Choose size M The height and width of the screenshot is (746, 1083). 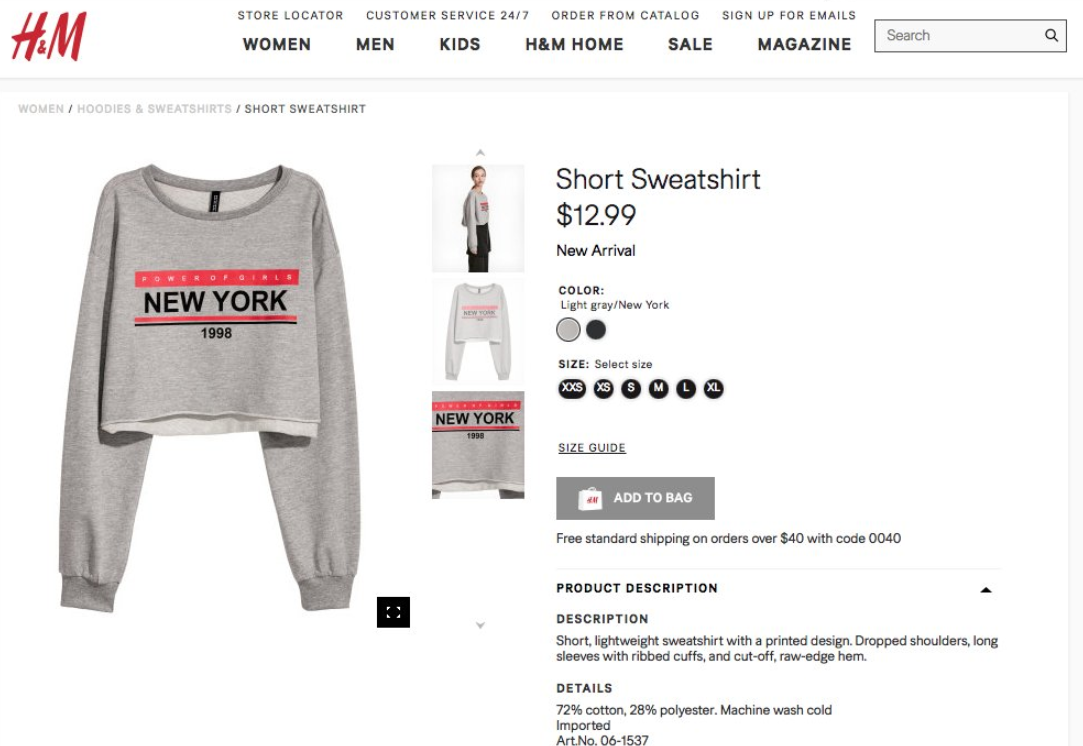click(x=658, y=388)
